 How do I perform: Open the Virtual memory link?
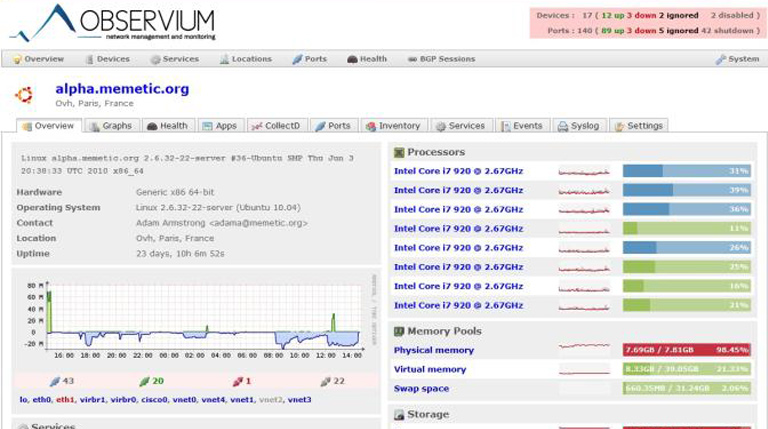coord(430,369)
